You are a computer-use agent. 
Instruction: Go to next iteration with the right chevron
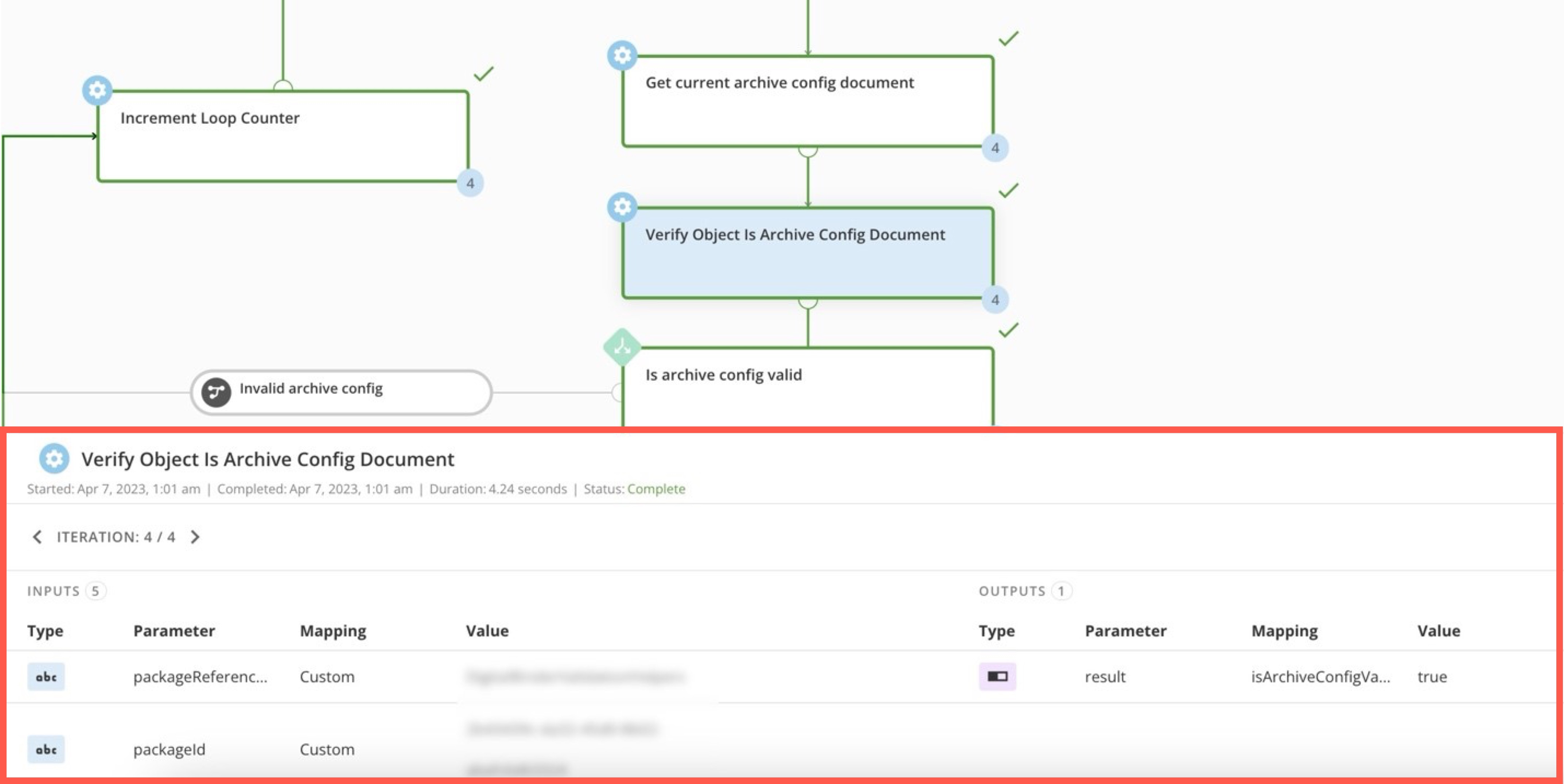(x=195, y=537)
